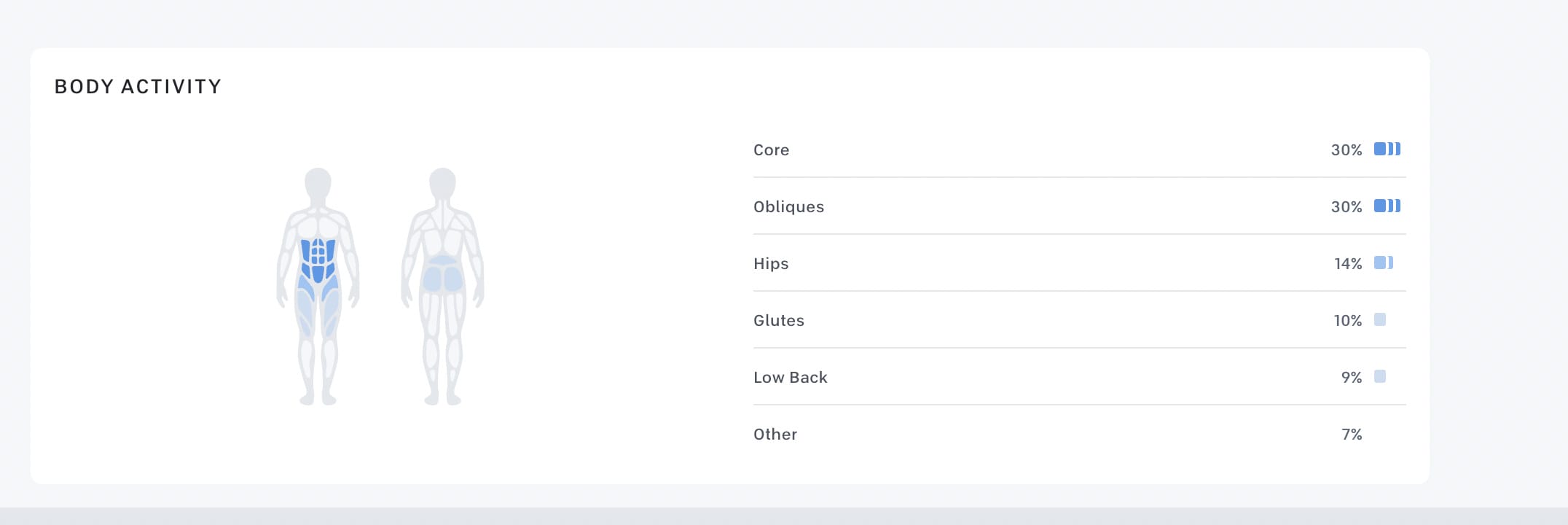The image size is (1568, 525).
Task: Click the highlighted thigh on front figure
Action: [x=305, y=310]
